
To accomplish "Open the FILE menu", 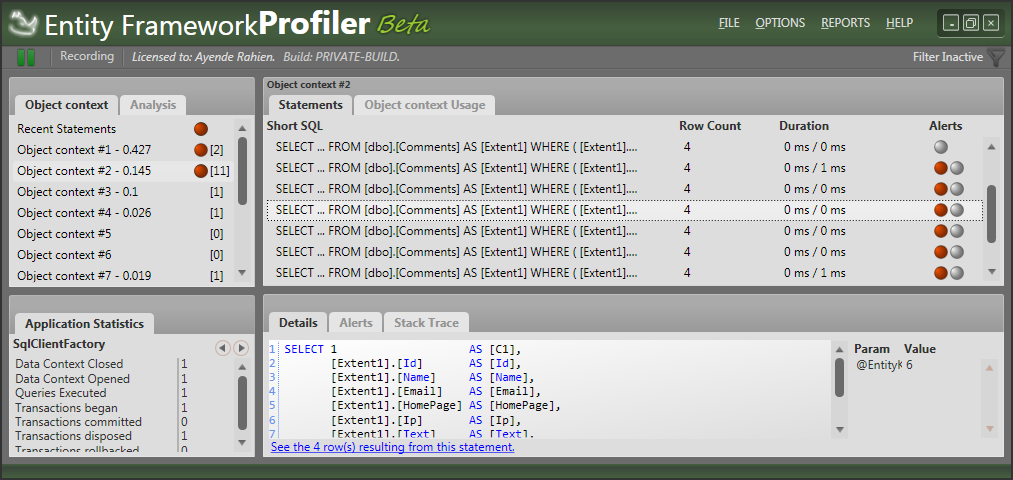I will pos(729,23).
